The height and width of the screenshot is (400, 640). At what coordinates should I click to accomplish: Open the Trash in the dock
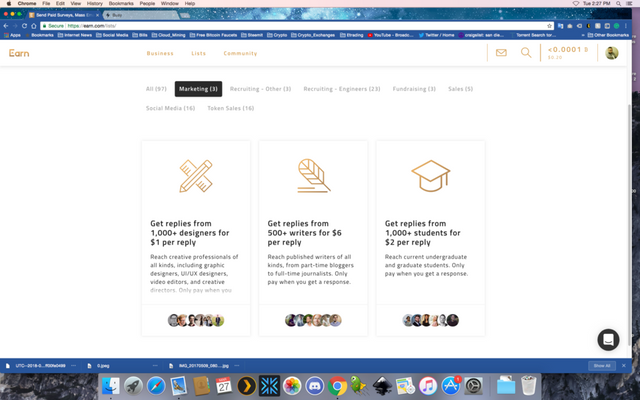coord(529,385)
